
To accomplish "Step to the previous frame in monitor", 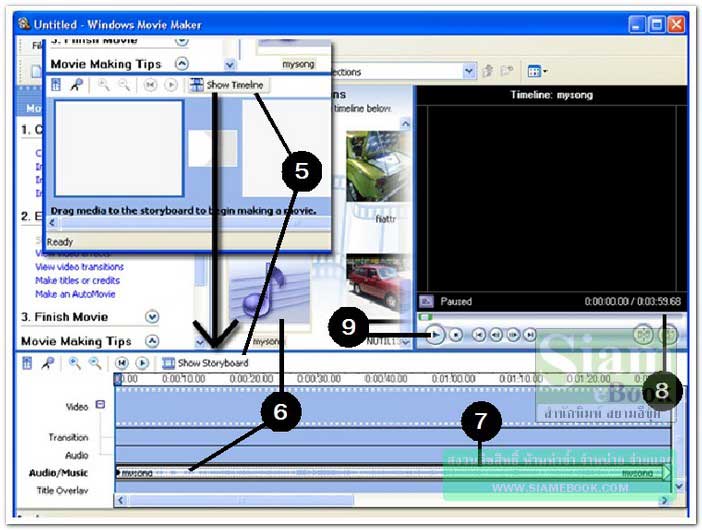I will tap(496, 335).
